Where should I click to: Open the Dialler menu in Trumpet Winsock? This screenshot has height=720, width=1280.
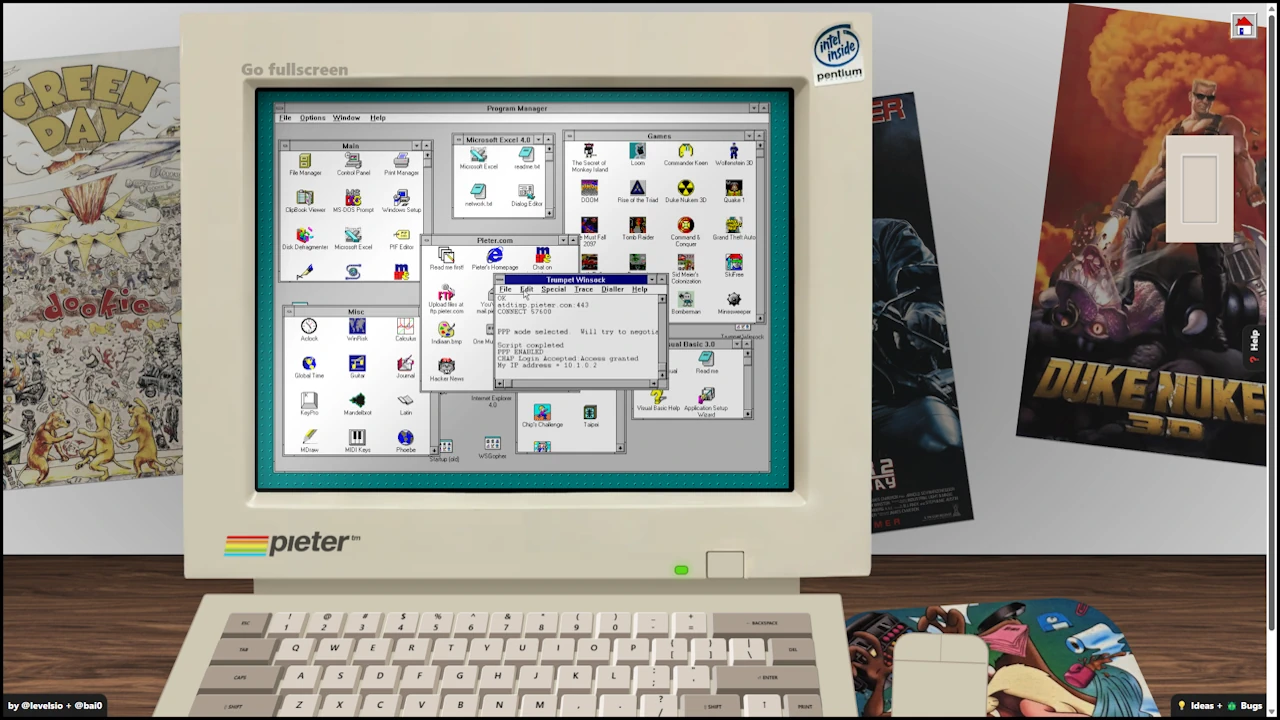[612, 289]
